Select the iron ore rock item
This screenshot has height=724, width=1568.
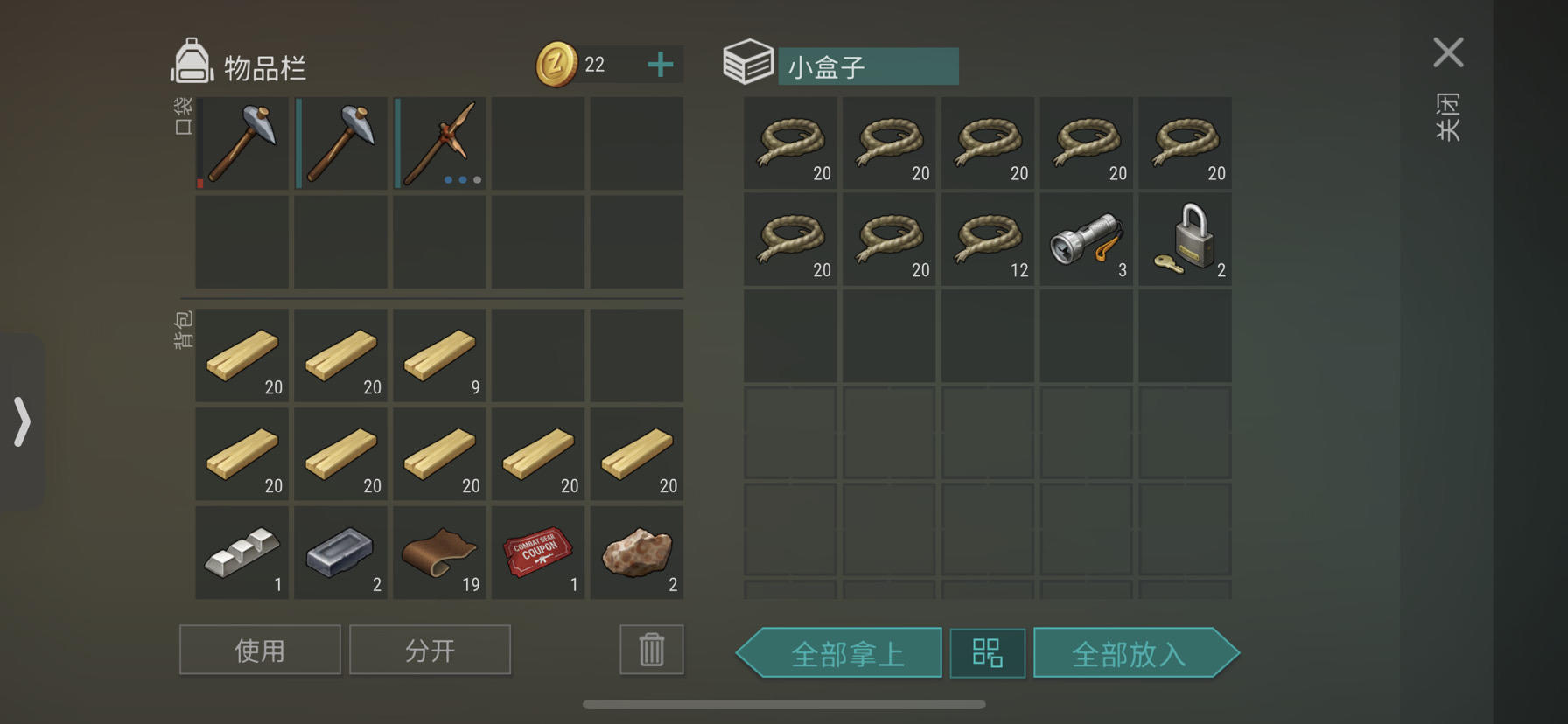point(637,553)
